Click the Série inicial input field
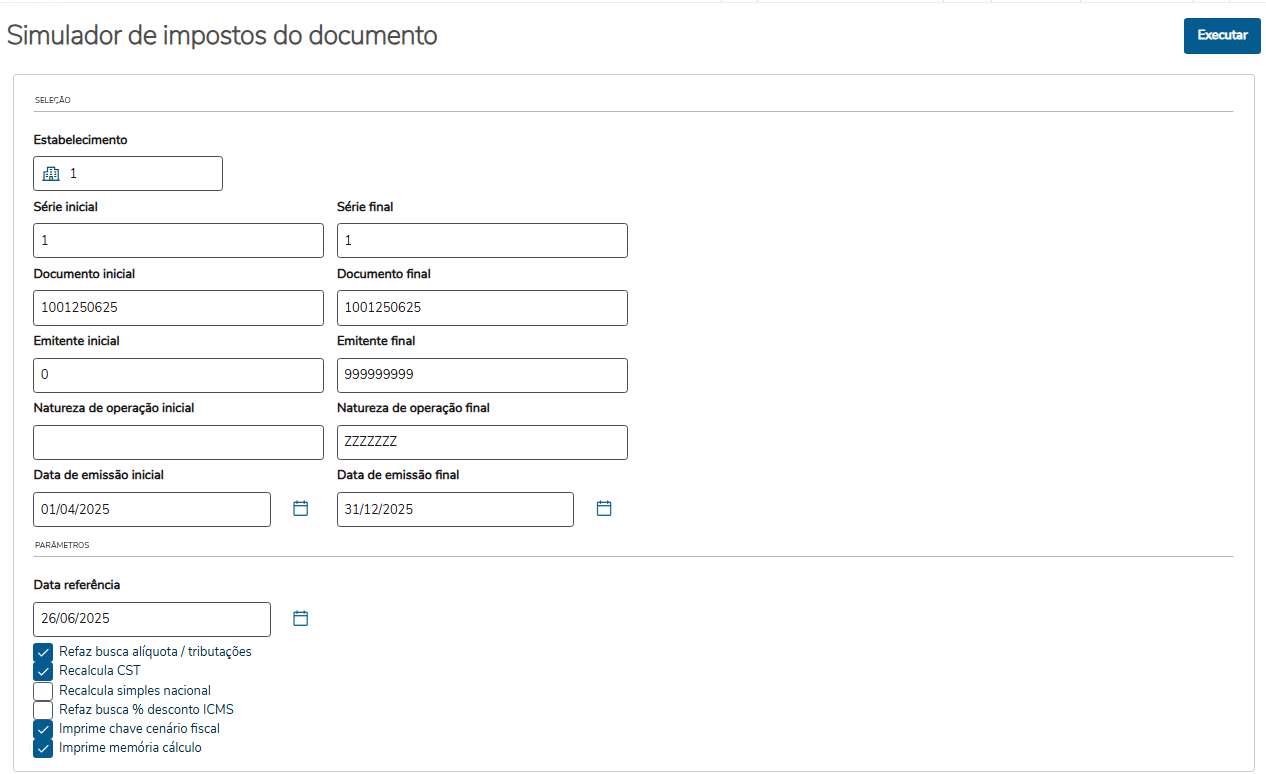 [x=178, y=241]
